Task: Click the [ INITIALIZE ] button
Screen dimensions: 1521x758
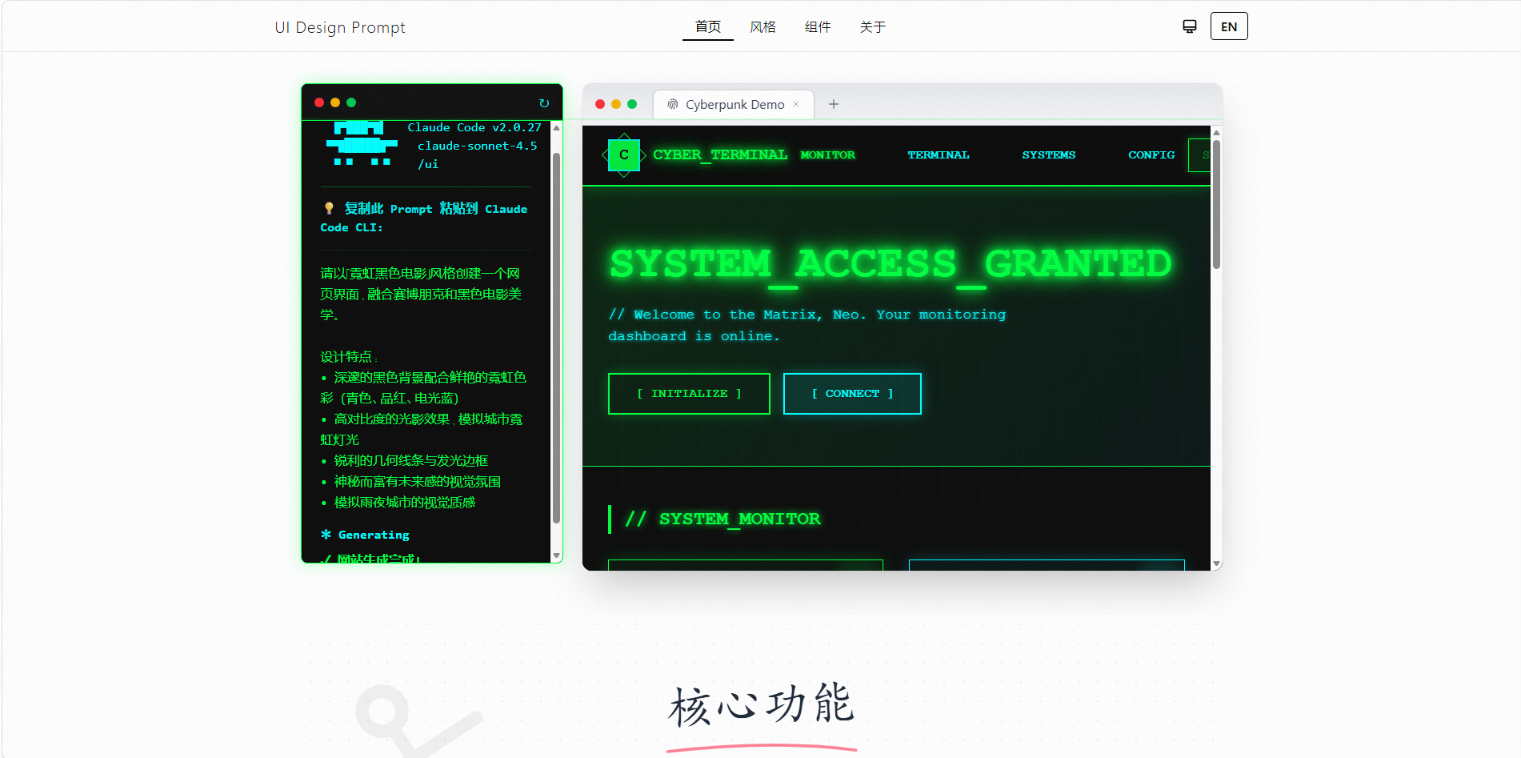Action: pyautogui.click(x=689, y=394)
